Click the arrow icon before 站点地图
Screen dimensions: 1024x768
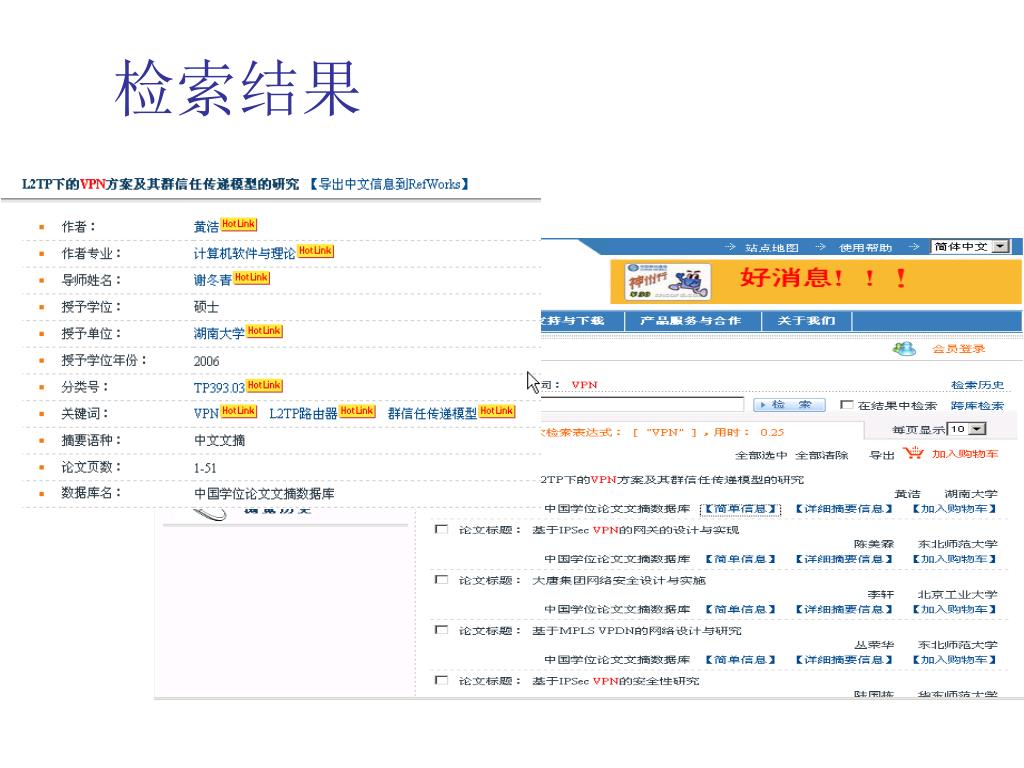click(x=730, y=247)
